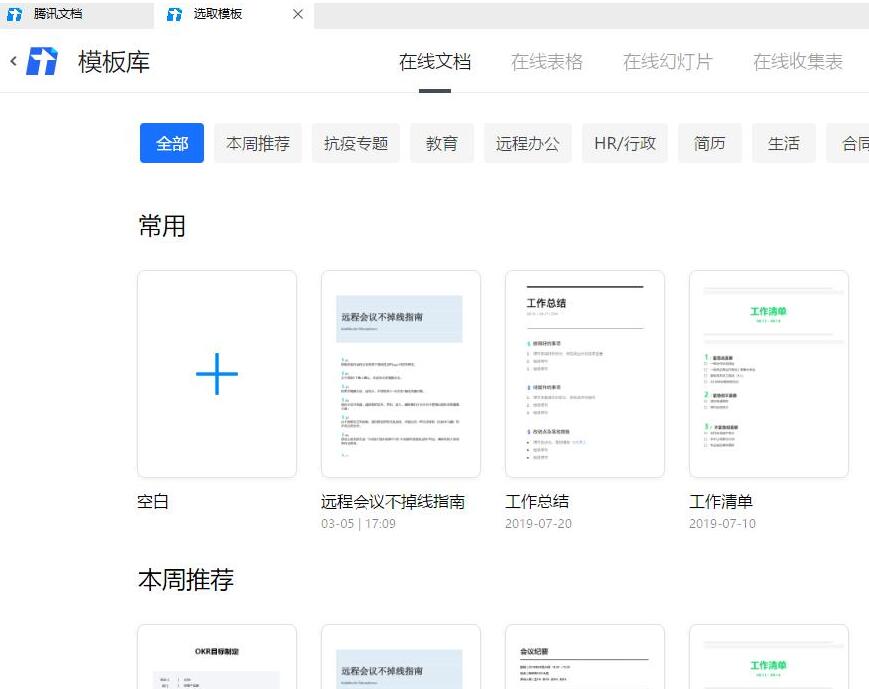This screenshot has height=689, width=869.
Task: Open the 会议纪要 template thumbnail
Action: tap(584, 660)
